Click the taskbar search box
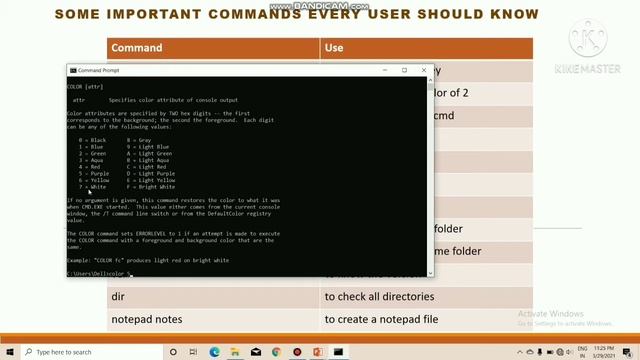 [x=92, y=352]
